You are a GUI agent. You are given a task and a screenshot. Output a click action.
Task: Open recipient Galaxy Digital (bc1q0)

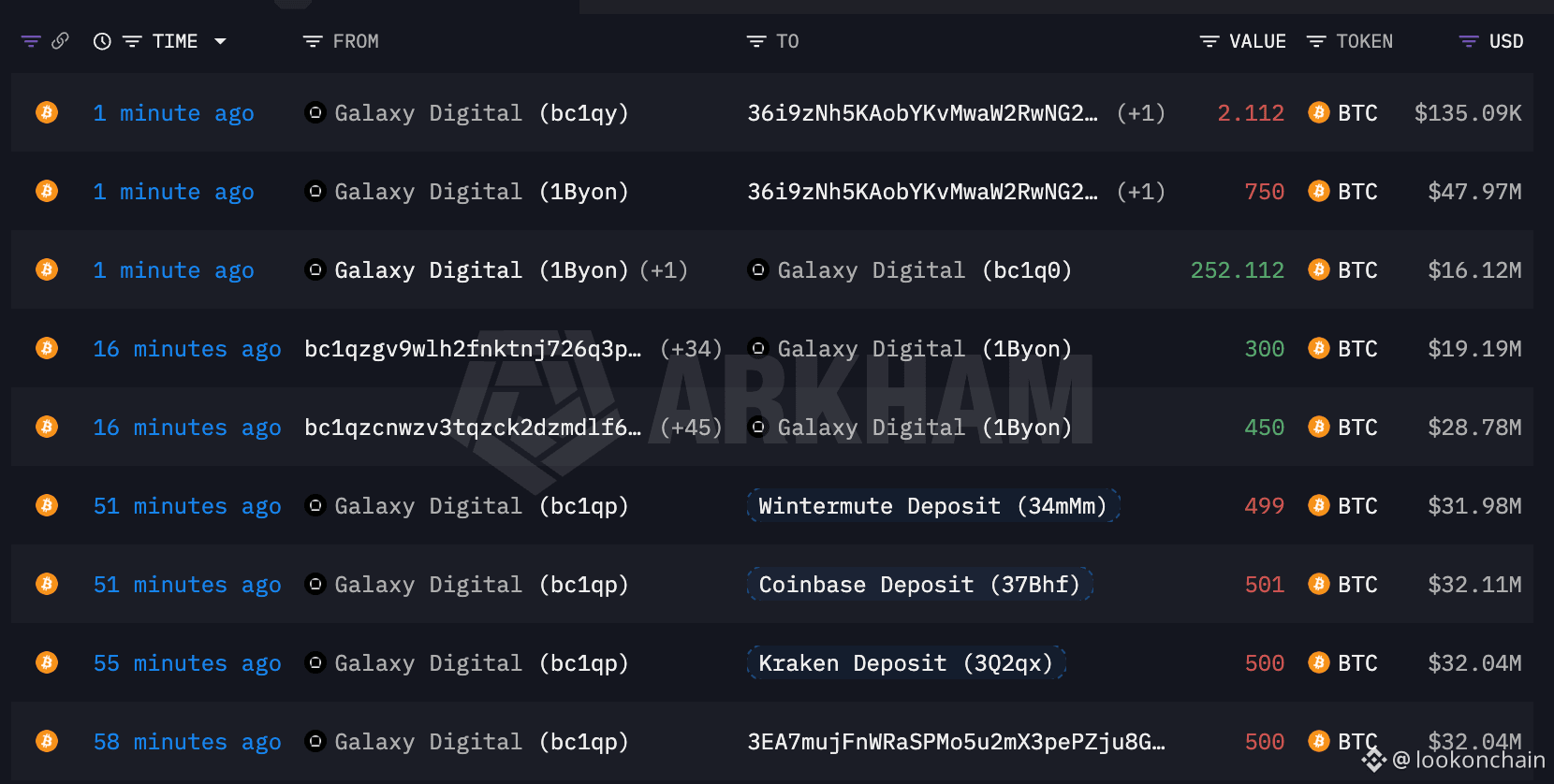click(924, 270)
